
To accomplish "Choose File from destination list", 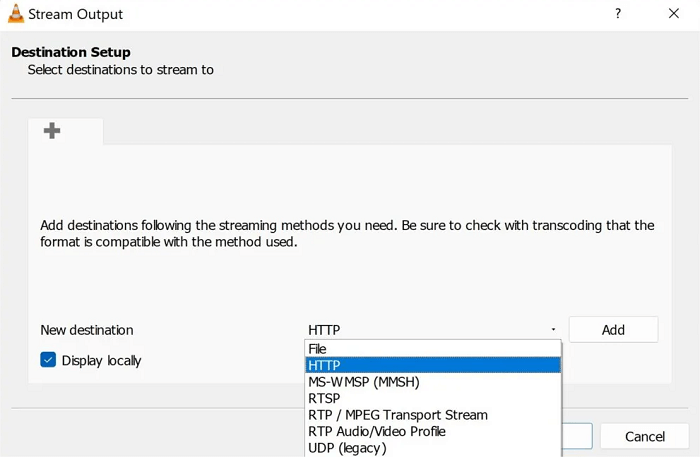I will coord(433,349).
